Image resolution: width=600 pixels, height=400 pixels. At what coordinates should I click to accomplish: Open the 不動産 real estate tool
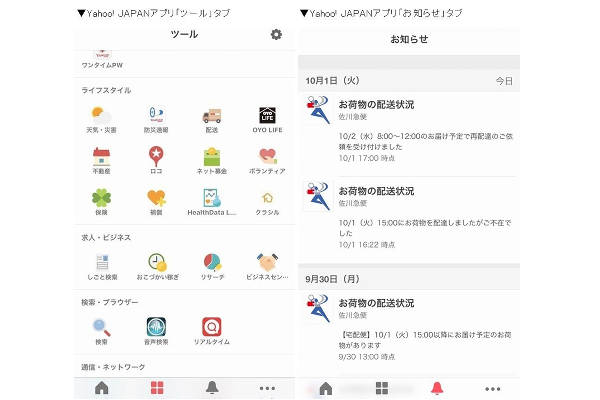tap(101, 161)
